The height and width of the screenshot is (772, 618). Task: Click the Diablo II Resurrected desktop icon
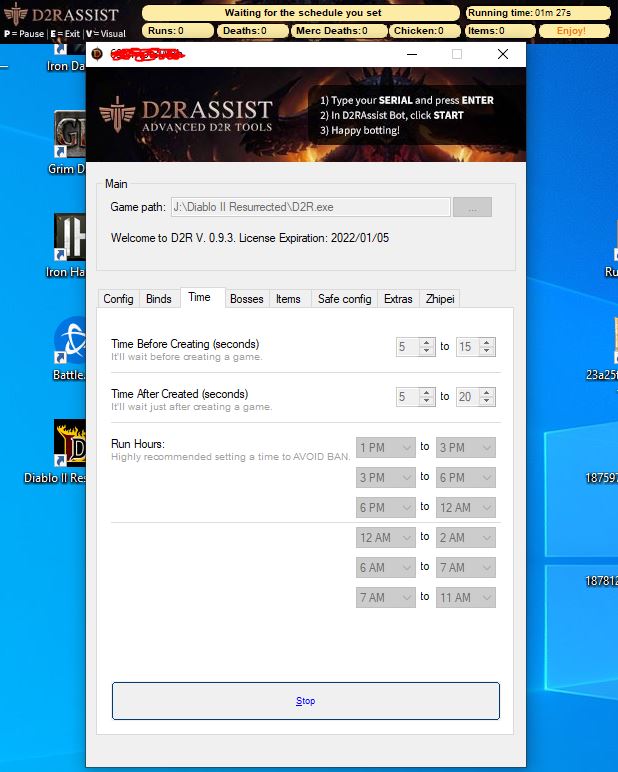point(70,444)
